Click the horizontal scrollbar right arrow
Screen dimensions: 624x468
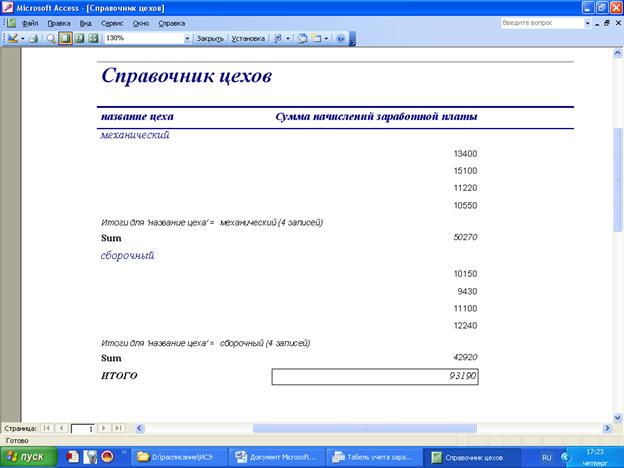(x=607, y=428)
